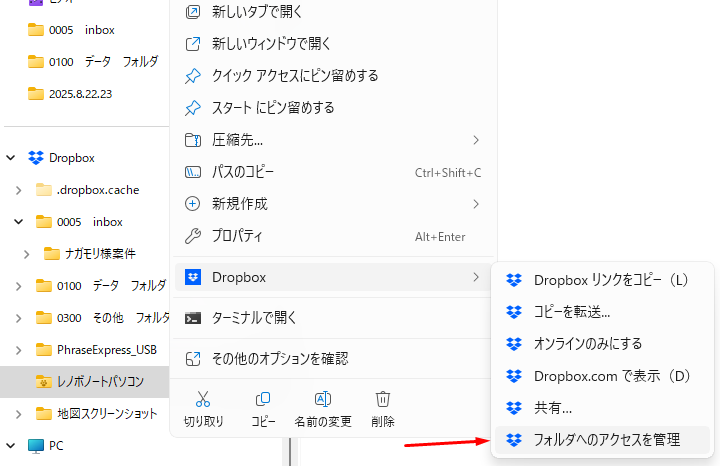
Task: Expand the PC tree node
Action: [x=12, y=445]
